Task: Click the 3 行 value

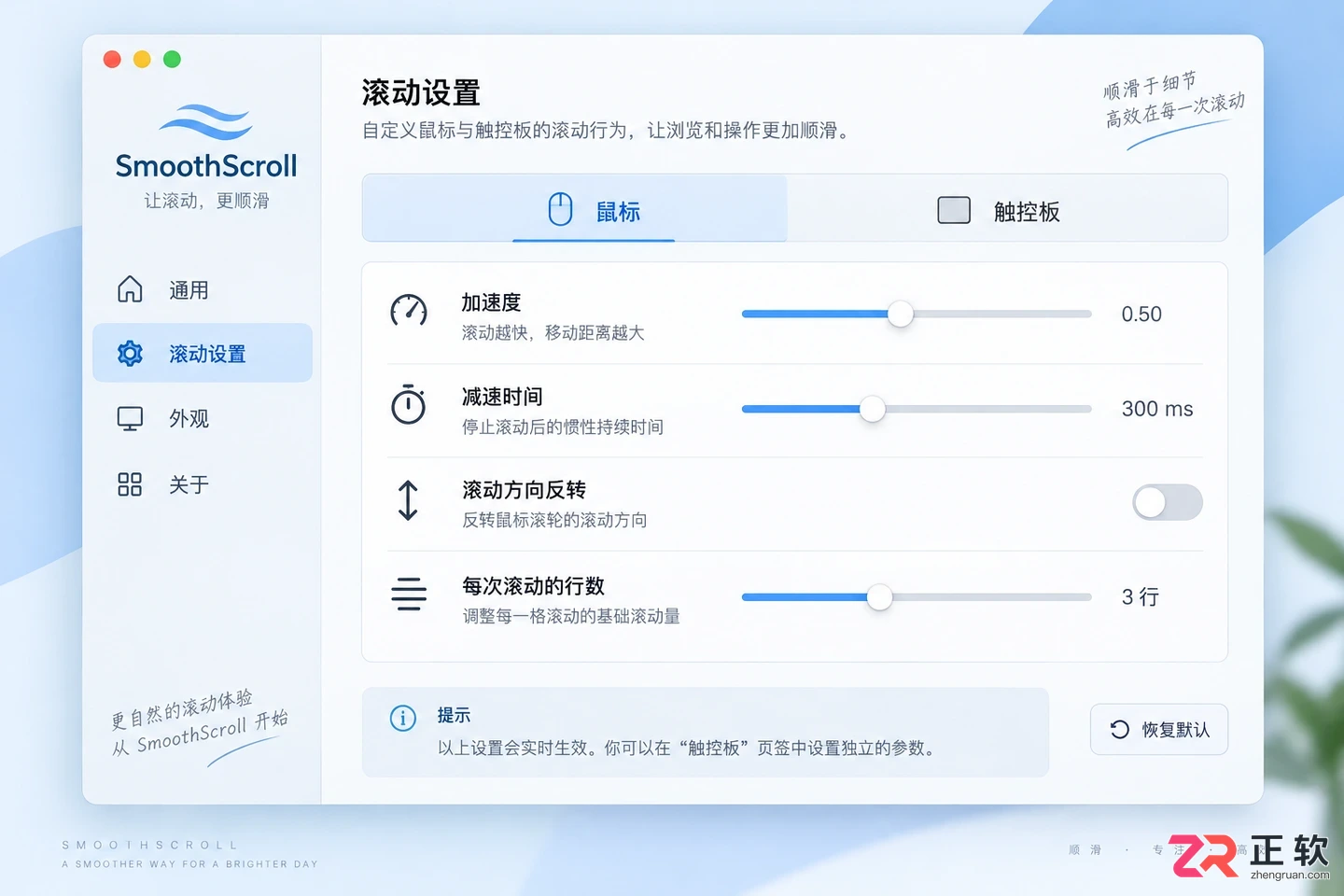Action: pyautogui.click(x=1141, y=597)
